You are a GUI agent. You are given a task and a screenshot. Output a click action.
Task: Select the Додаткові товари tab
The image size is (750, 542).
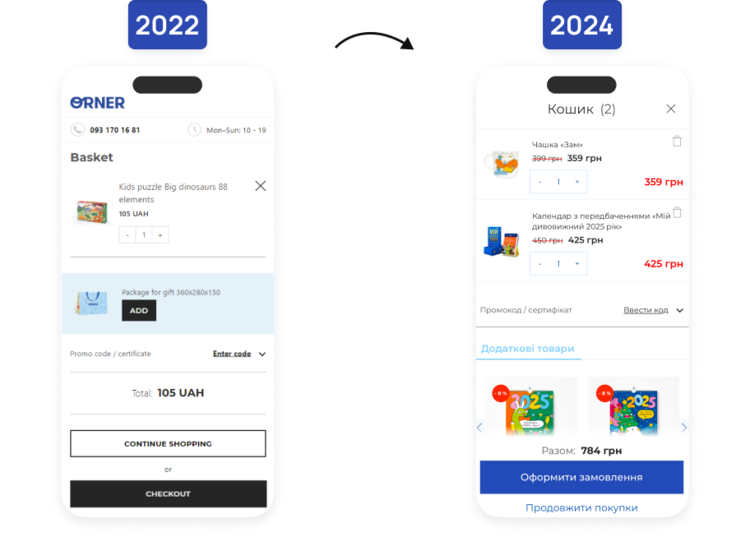coord(528,349)
